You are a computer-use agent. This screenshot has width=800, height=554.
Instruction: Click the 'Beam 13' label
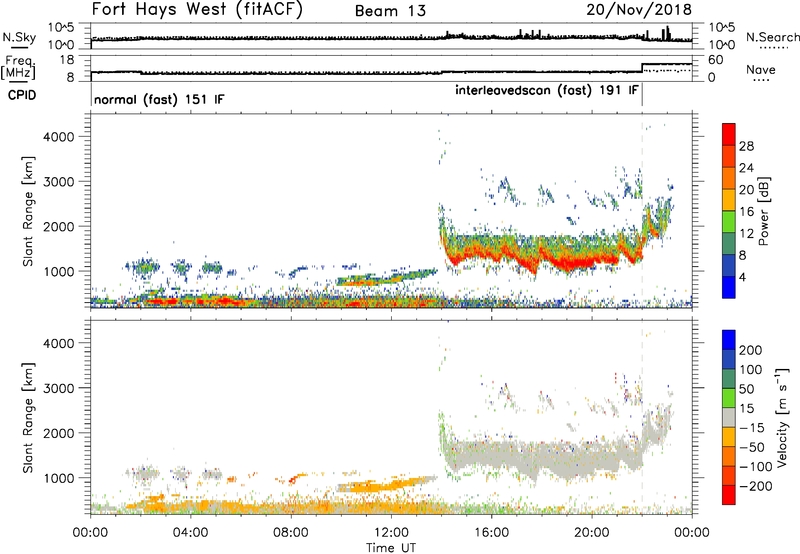[x=390, y=11]
